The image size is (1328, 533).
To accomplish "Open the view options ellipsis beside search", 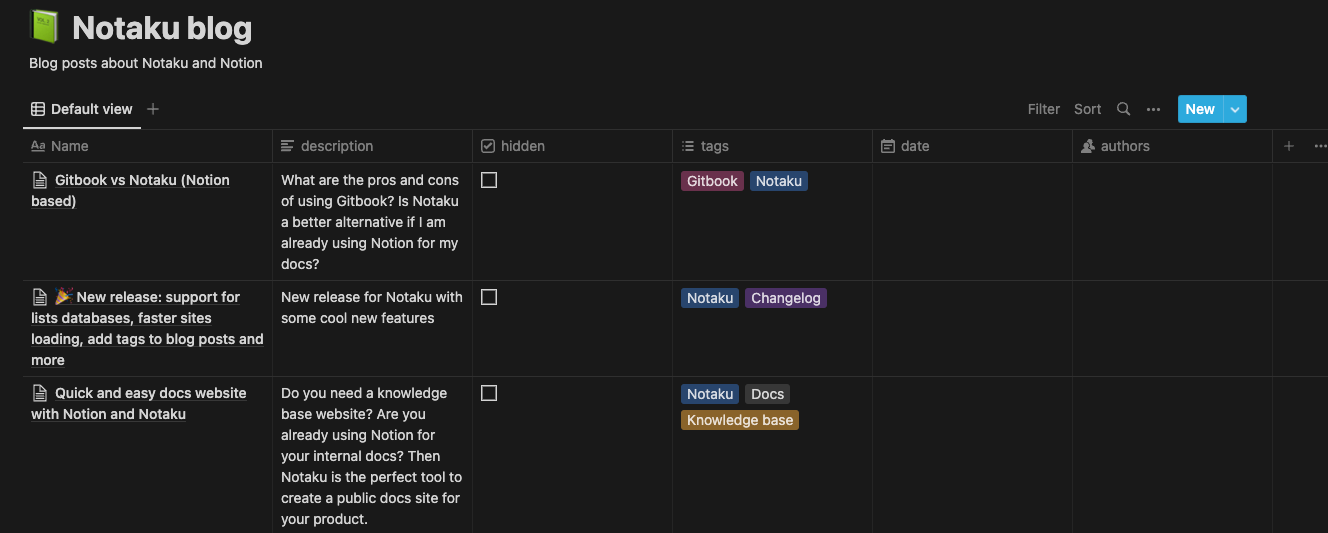I will point(1153,109).
